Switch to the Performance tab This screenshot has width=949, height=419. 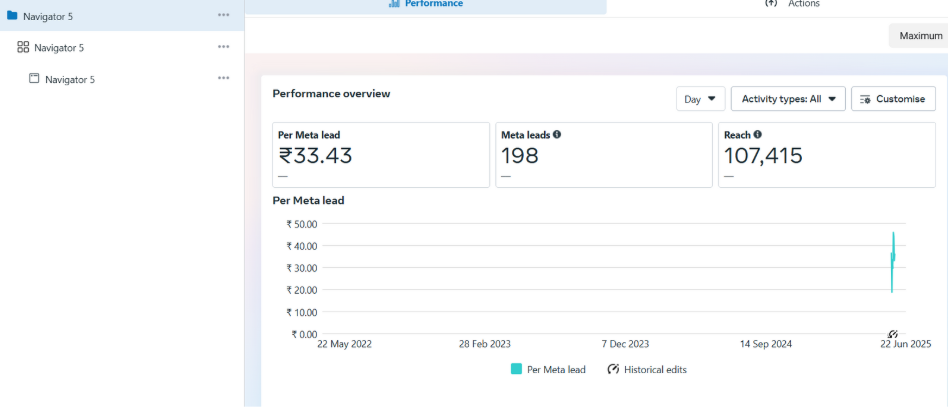click(x=426, y=4)
